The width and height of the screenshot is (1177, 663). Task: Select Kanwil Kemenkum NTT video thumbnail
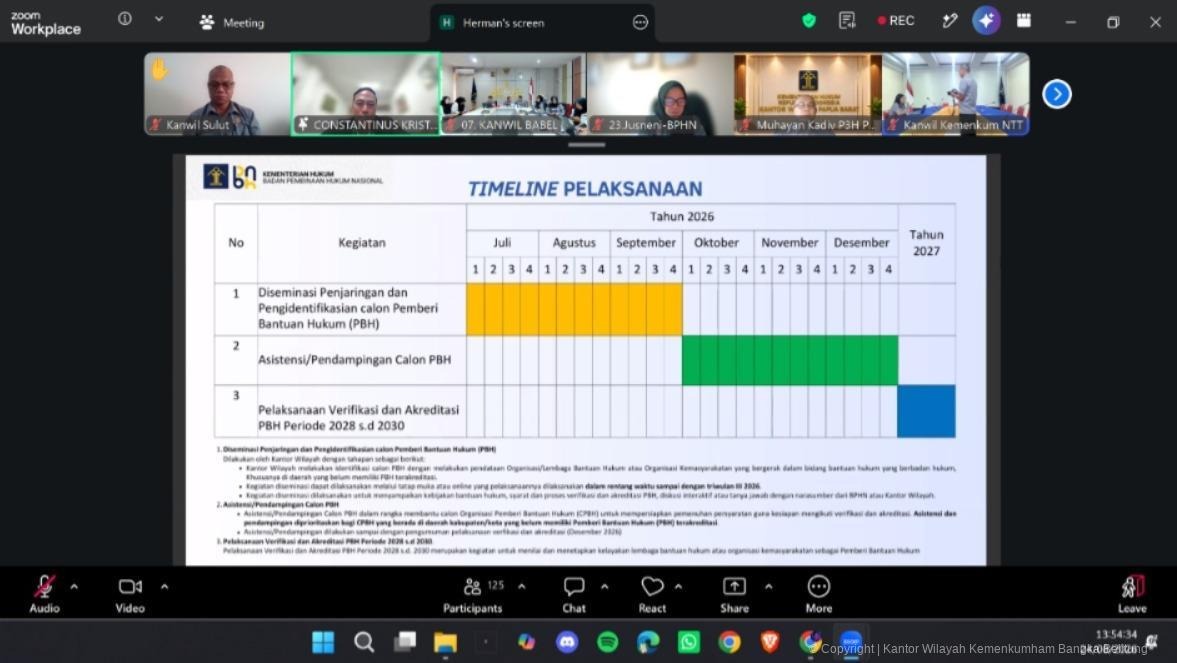click(x=956, y=94)
